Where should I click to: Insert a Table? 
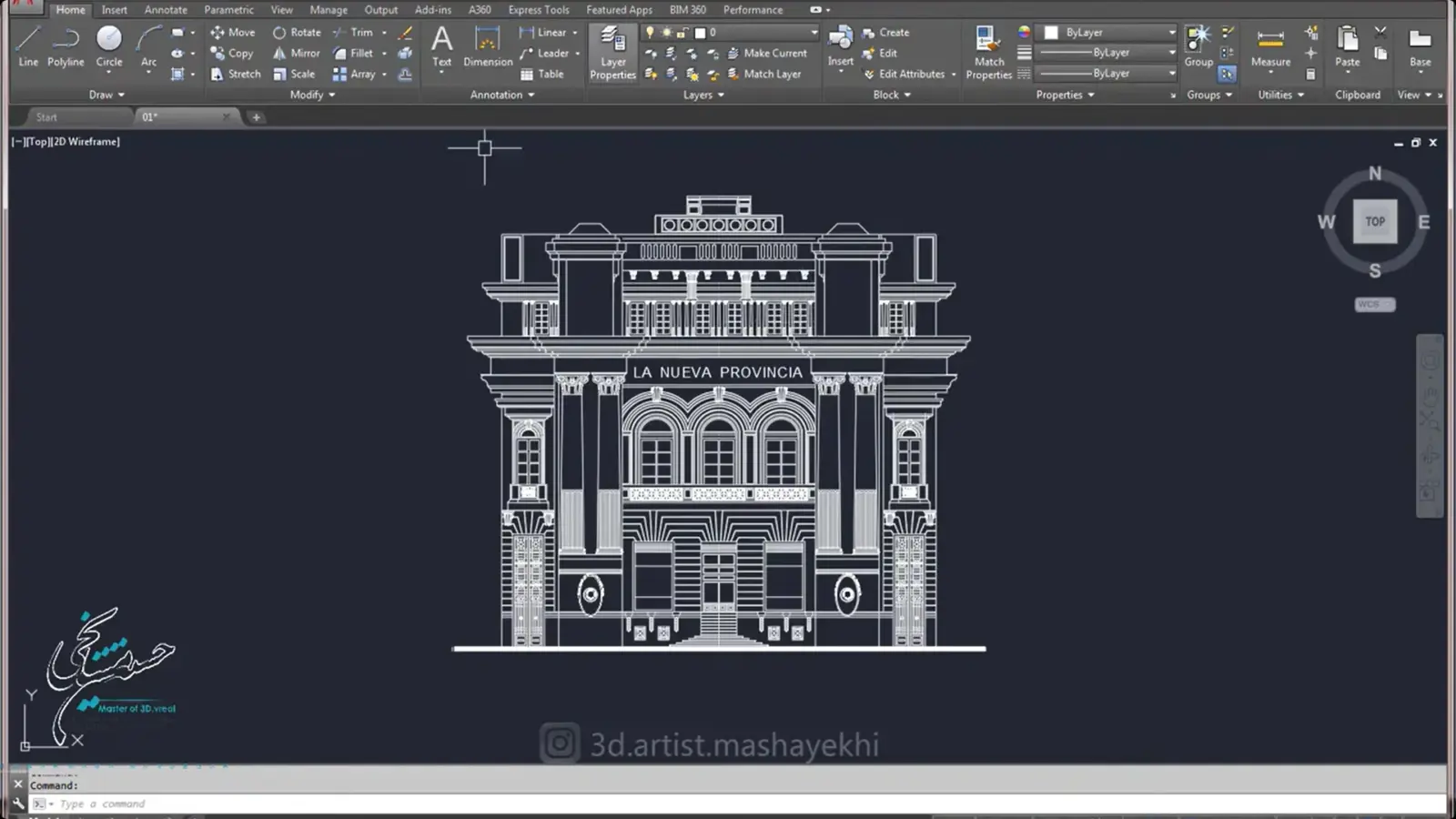point(541,74)
